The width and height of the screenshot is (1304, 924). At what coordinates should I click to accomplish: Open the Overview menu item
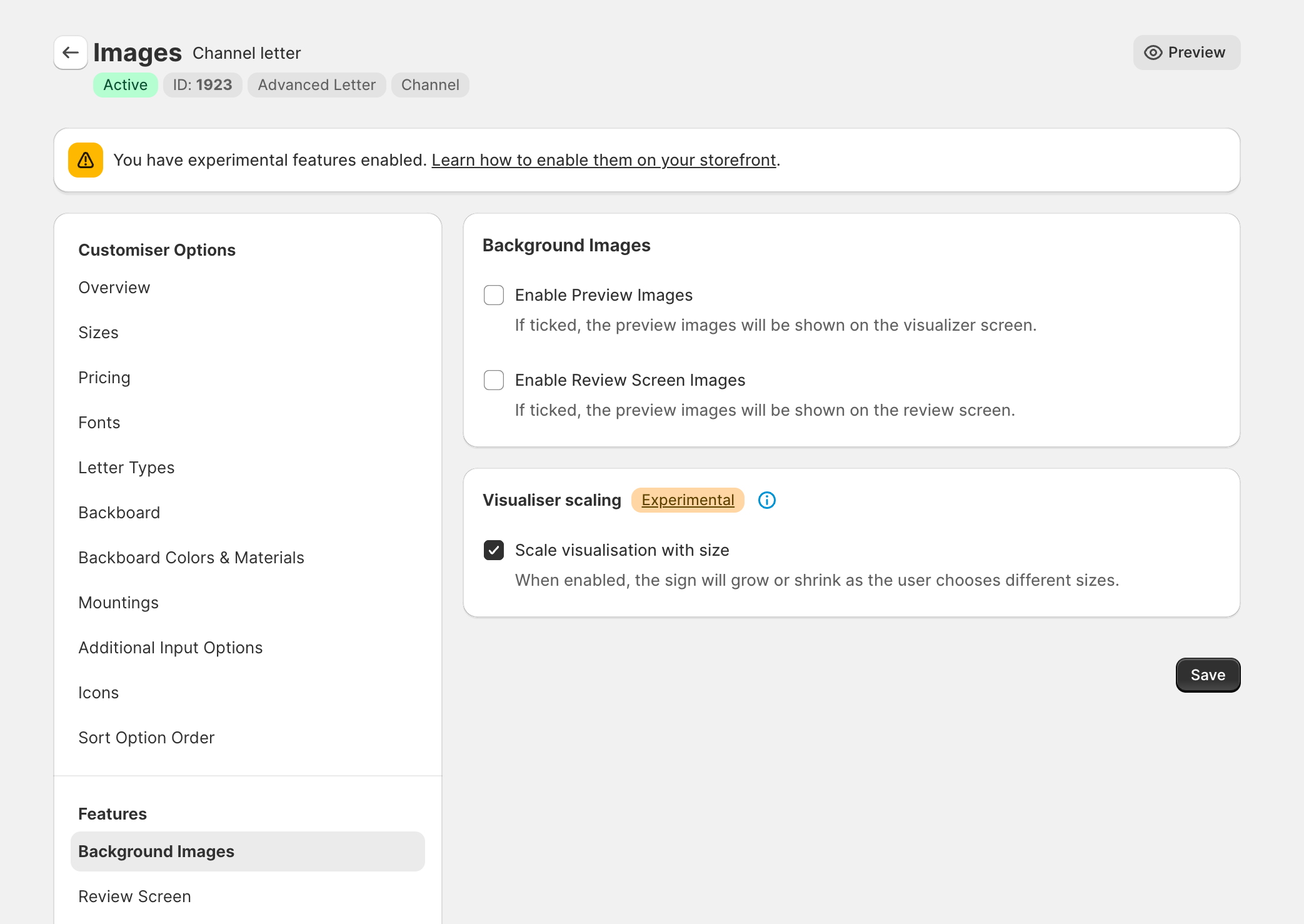[114, 288]
